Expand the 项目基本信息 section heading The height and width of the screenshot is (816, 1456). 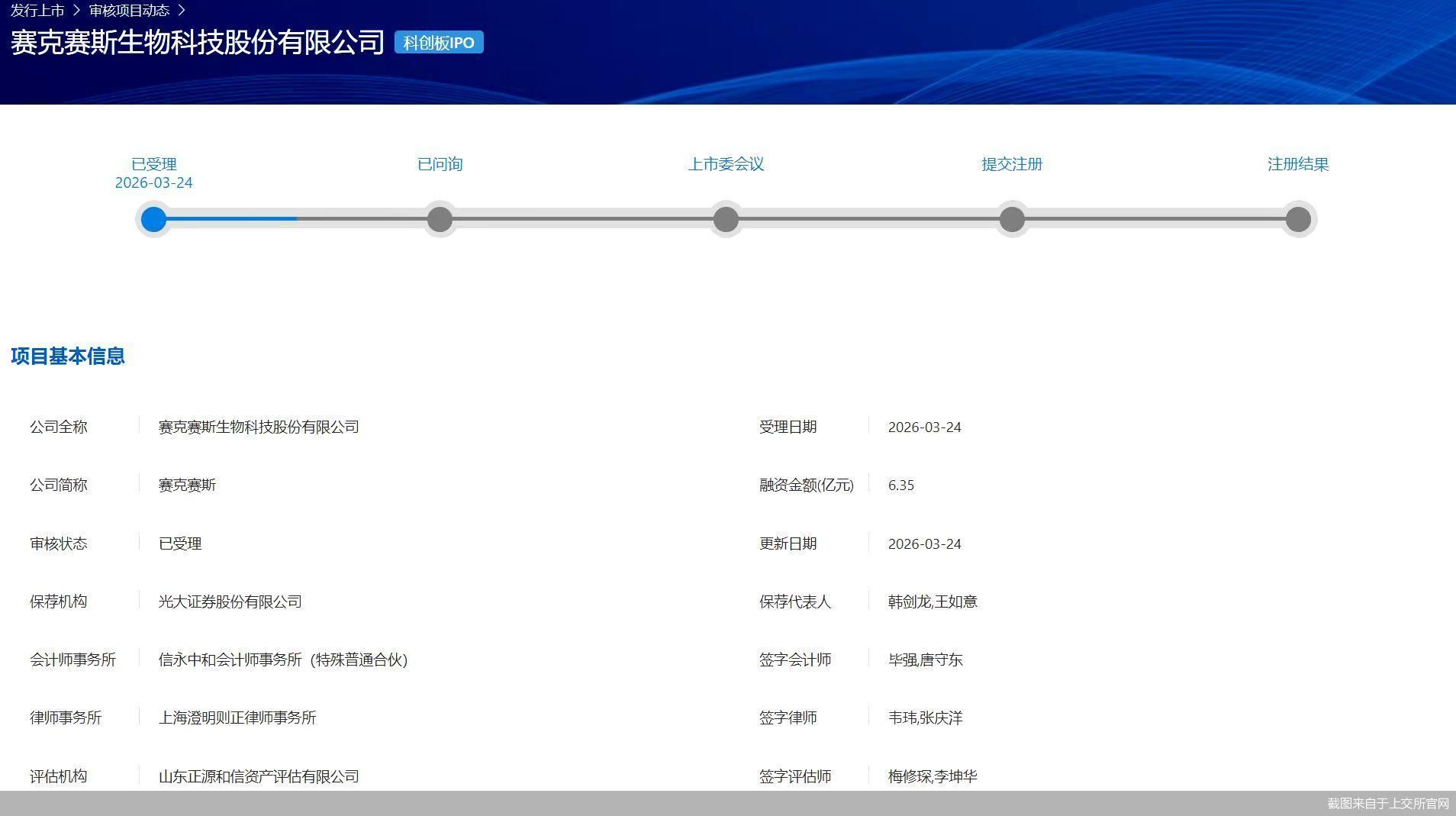pyautogui.click(x=67, y=356)
